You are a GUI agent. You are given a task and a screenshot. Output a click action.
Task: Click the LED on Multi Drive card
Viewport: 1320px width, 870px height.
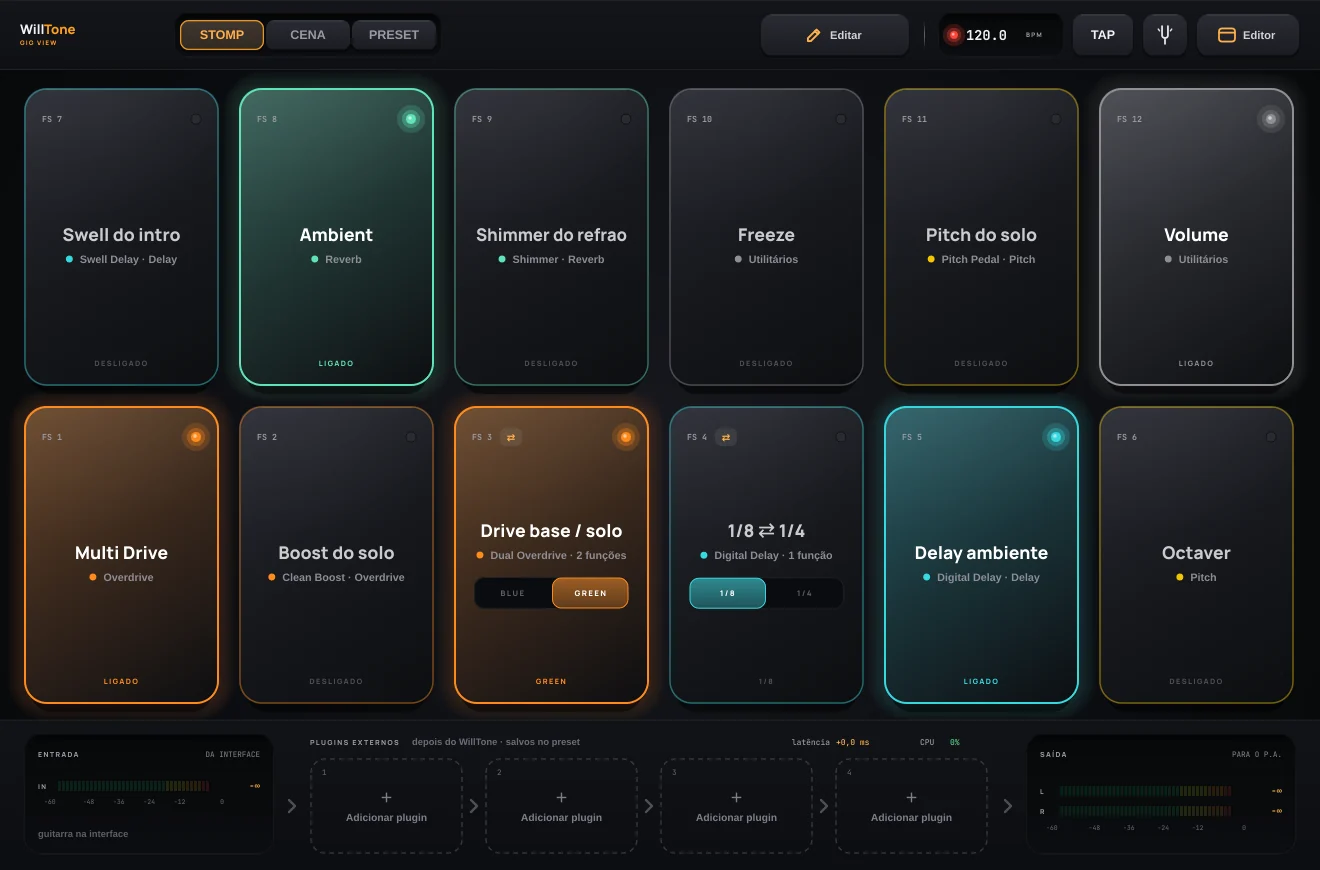point(195,437)
